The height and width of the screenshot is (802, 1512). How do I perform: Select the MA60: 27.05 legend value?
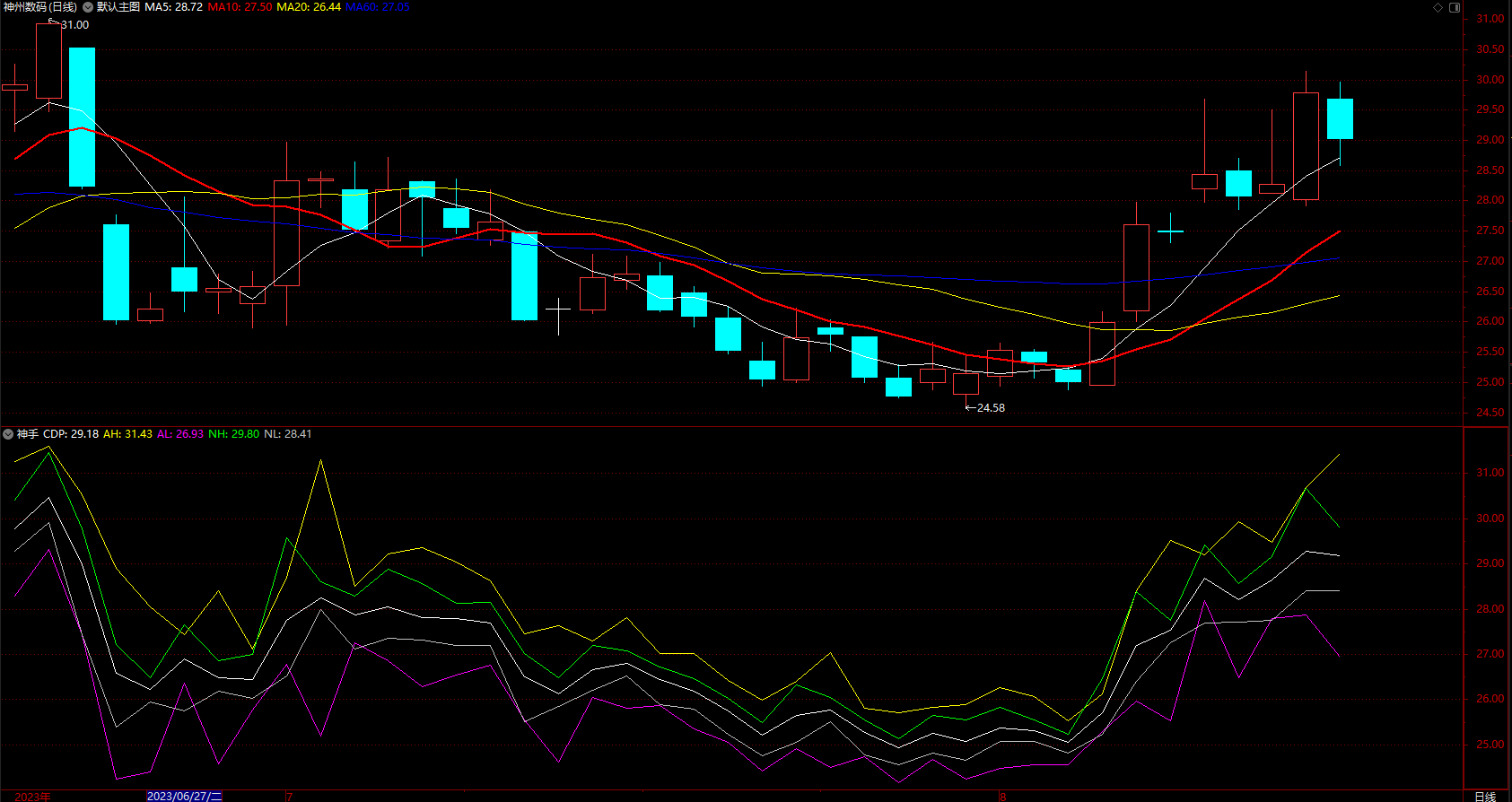(x=377, y=7)
